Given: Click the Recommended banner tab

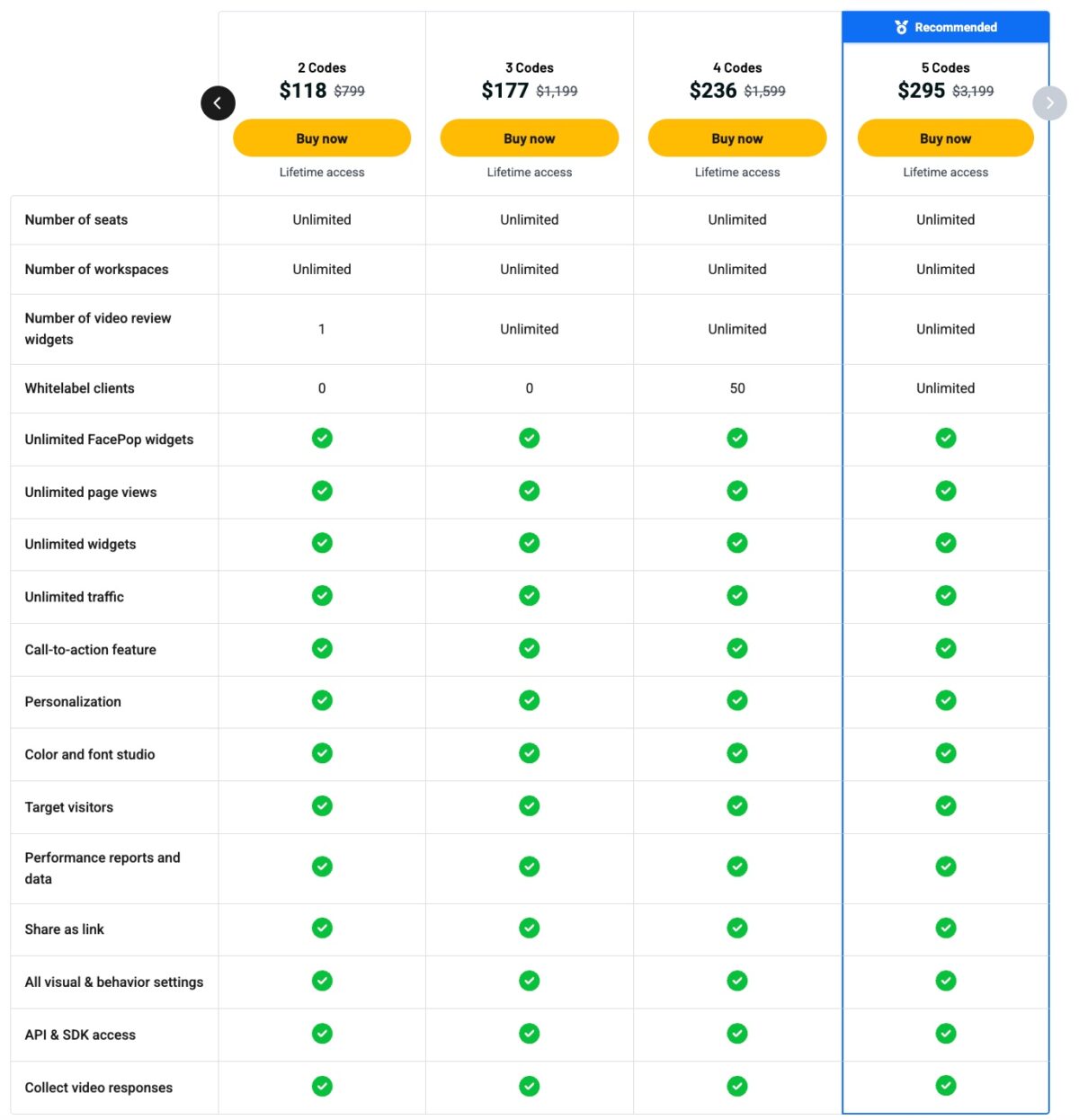Looking at the screenshot, I should (946, 28).
